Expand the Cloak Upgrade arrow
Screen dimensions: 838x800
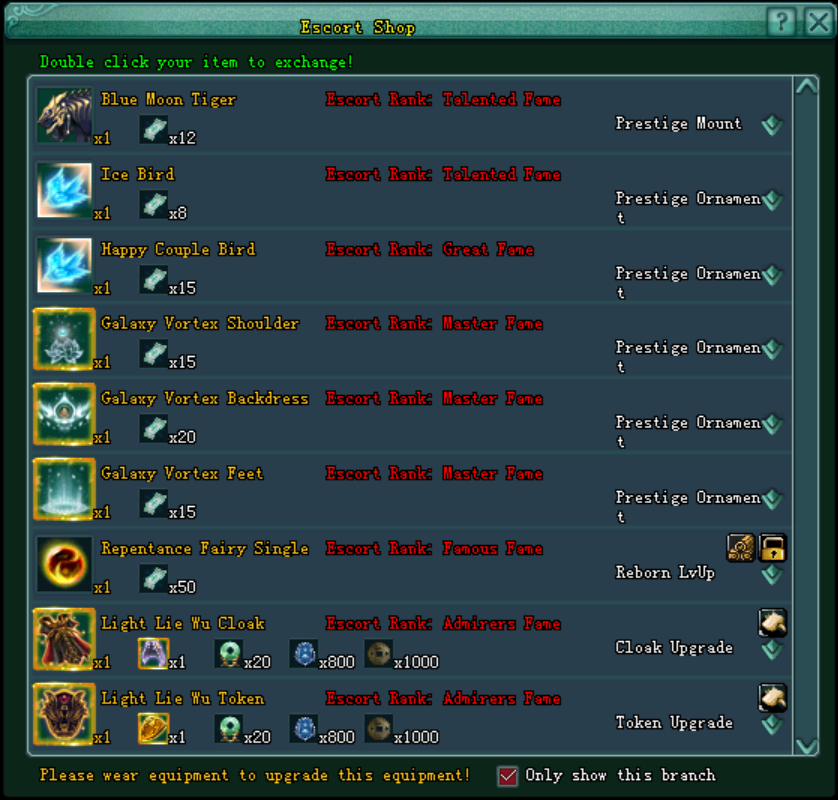[x=772, y=650]
